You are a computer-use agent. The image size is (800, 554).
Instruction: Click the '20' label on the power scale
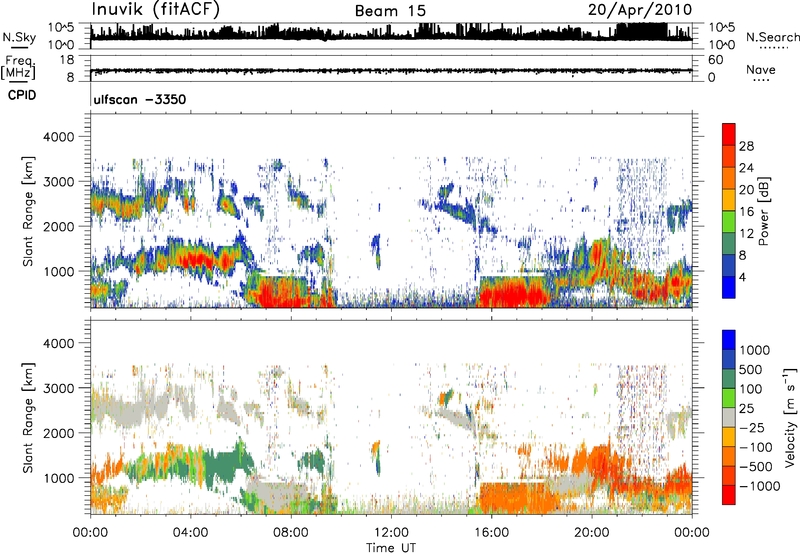(x=746, y=190)
